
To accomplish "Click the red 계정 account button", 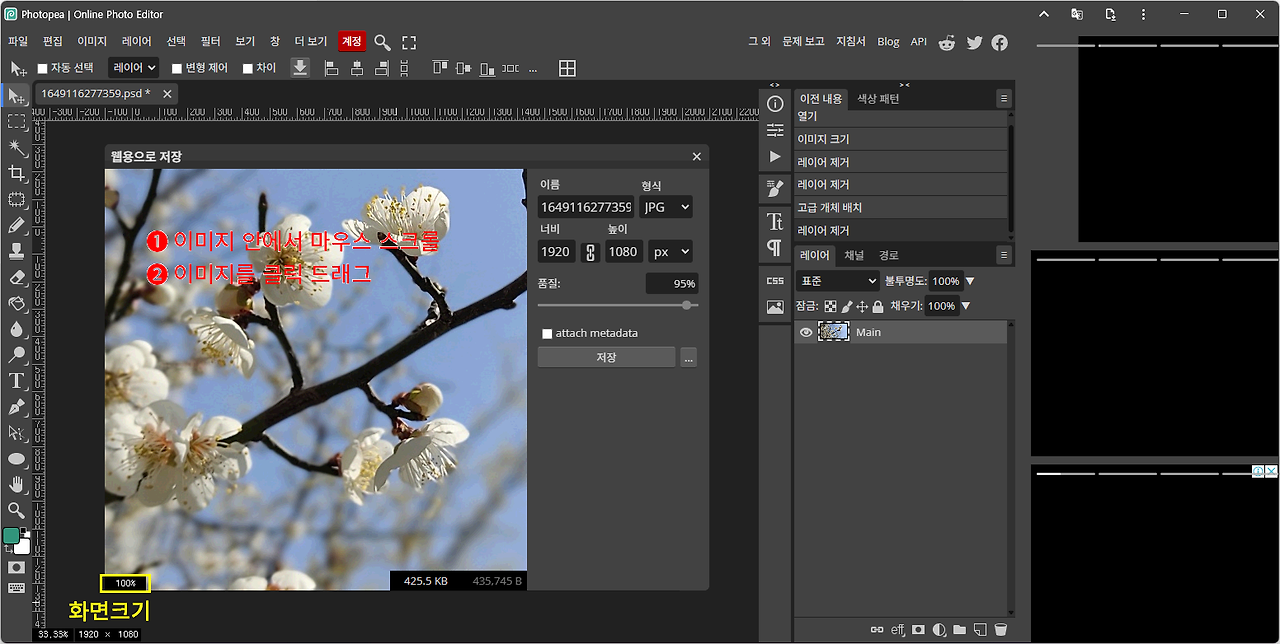I will coord(351,42).
